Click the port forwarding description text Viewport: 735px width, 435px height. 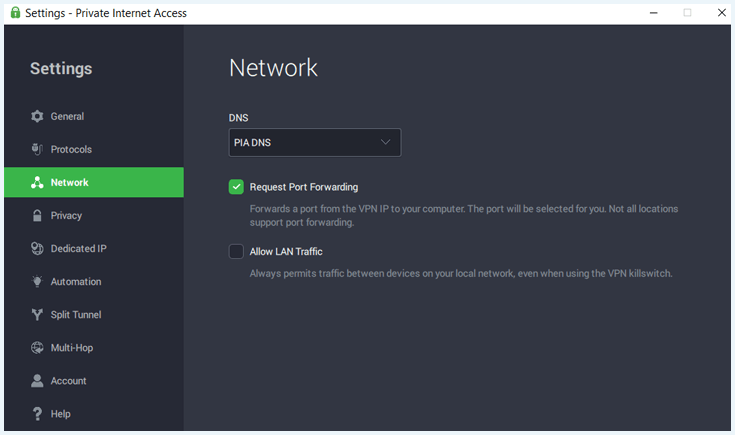[464, 216]
